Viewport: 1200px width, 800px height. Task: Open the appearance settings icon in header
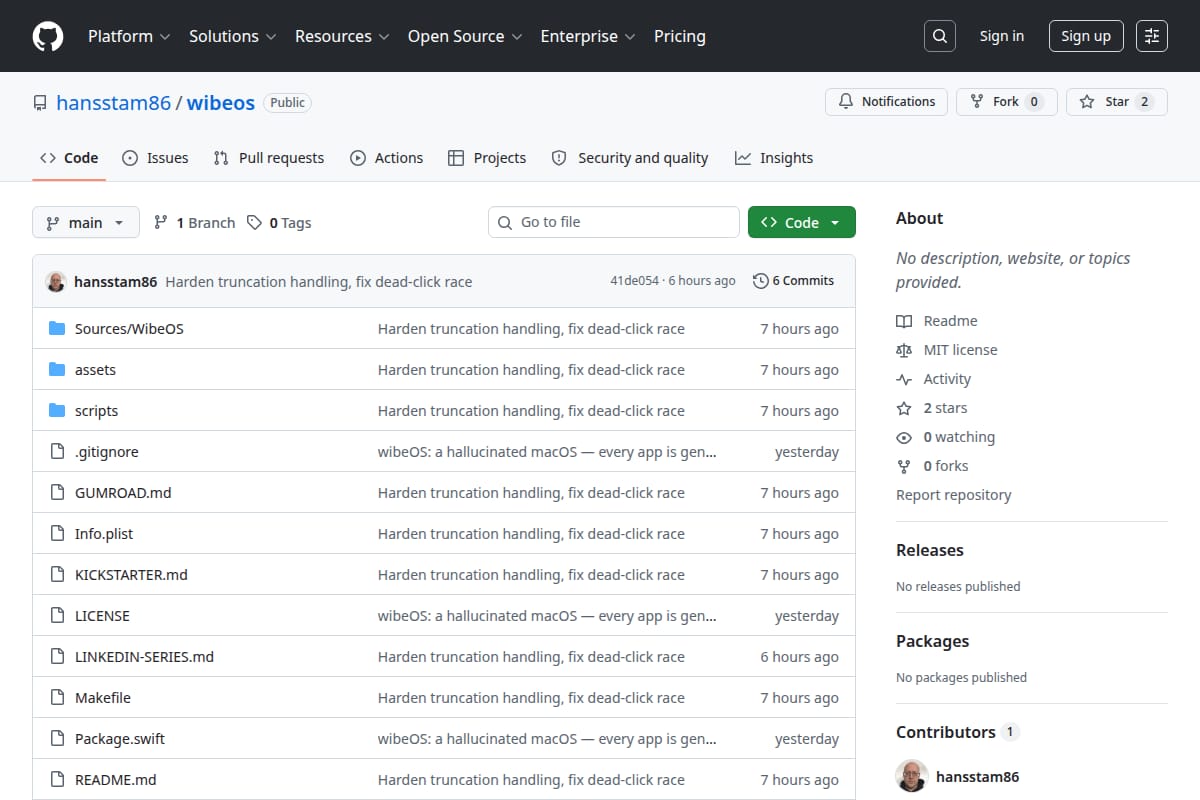(1152, 36)
